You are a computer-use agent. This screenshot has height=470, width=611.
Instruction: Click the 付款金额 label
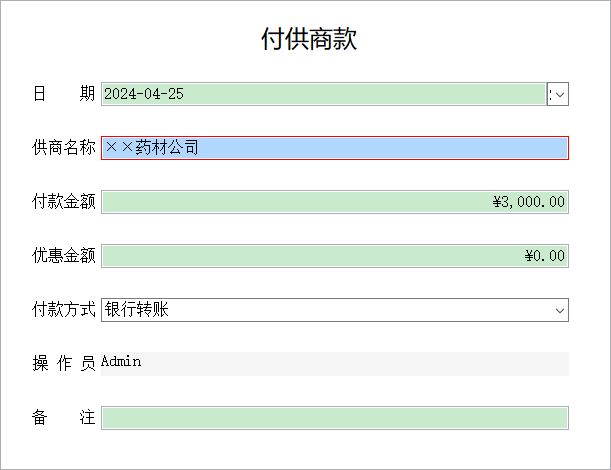click(x=63, y=202)
